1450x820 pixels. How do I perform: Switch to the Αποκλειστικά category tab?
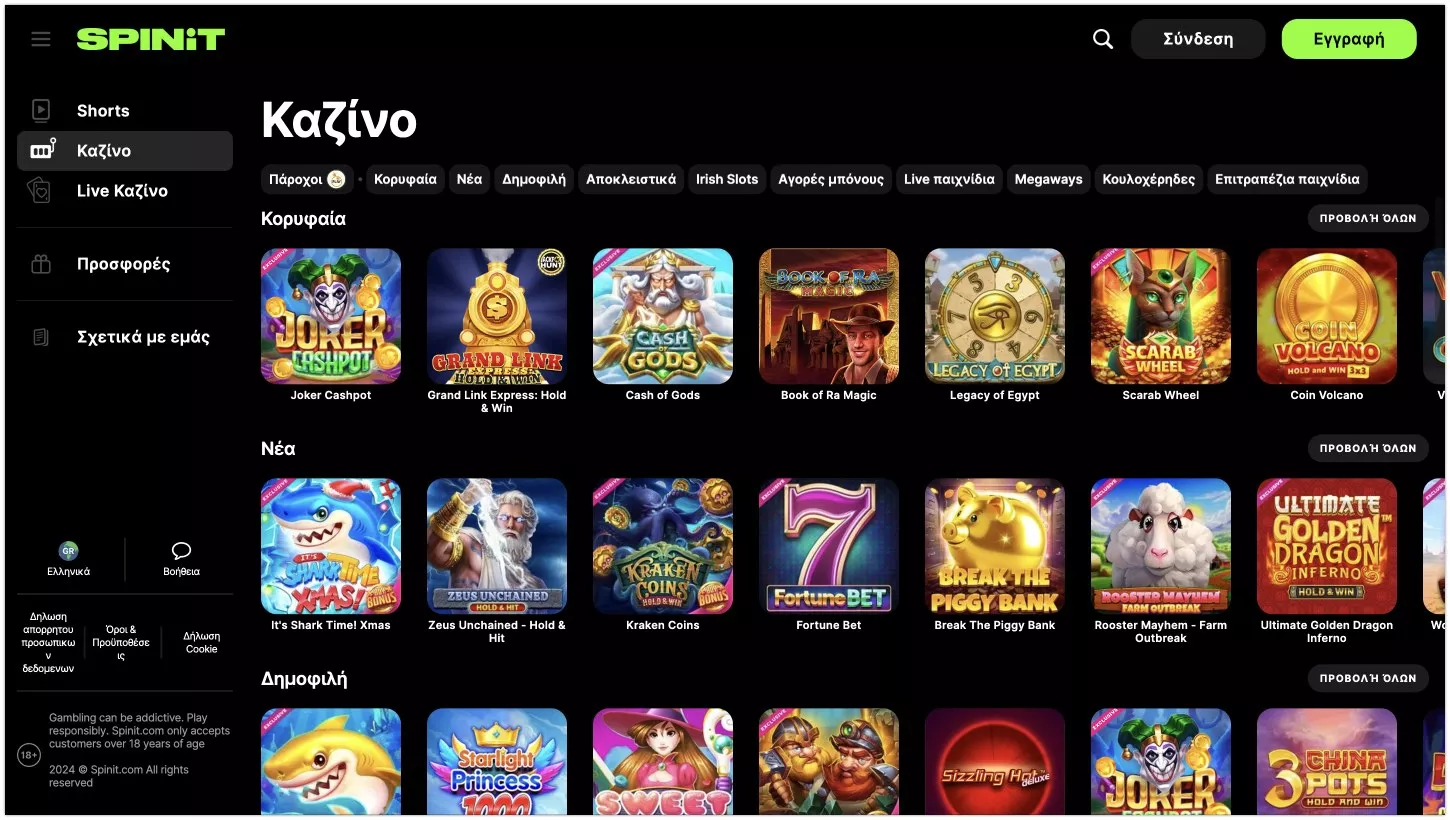click(631, 179)
